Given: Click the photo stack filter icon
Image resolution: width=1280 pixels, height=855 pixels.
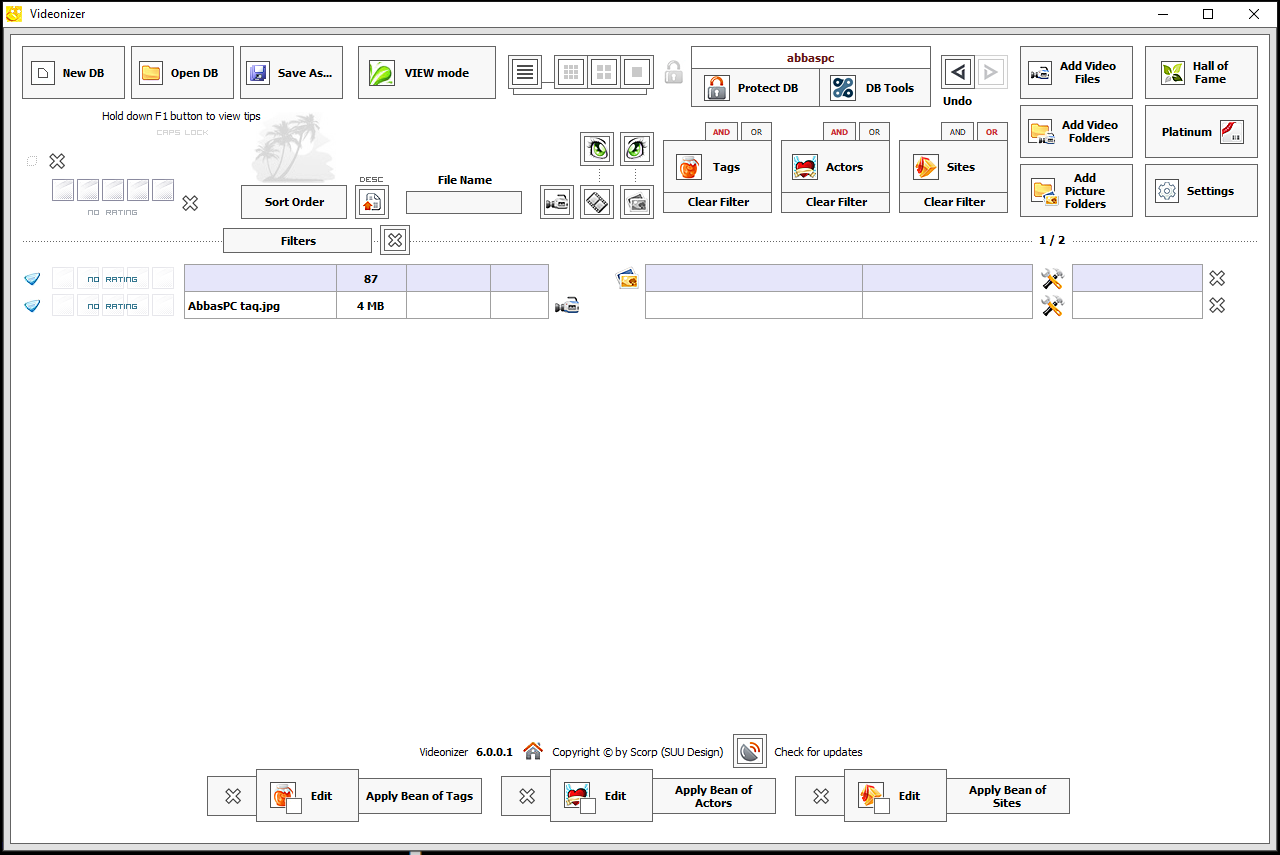Looking at the screenshot, I should (x=637, y=202).
